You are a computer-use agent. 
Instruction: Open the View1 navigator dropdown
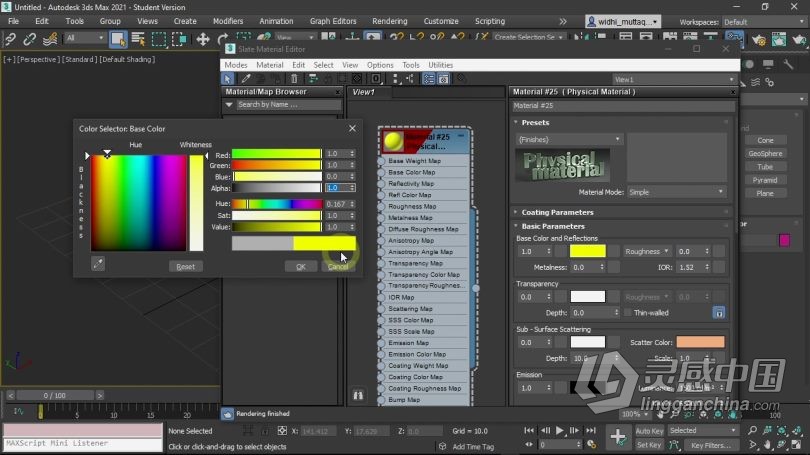(x=674, y=79)
